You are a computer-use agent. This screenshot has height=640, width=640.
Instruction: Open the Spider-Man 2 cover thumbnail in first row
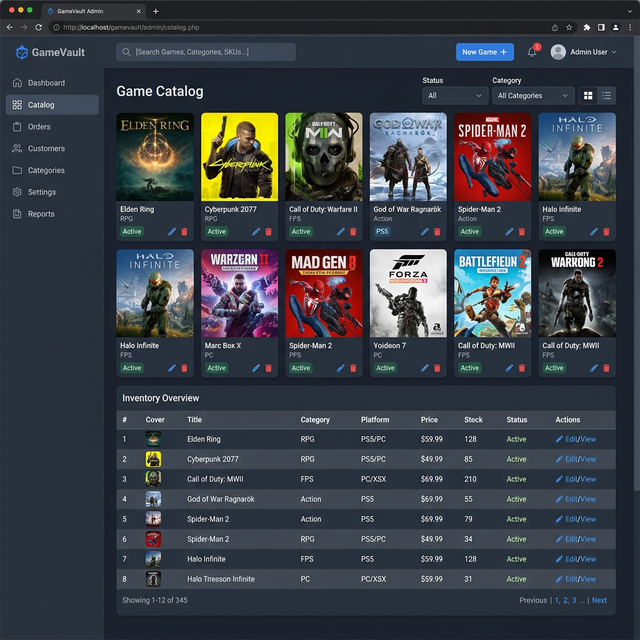(x=493, y=157)
